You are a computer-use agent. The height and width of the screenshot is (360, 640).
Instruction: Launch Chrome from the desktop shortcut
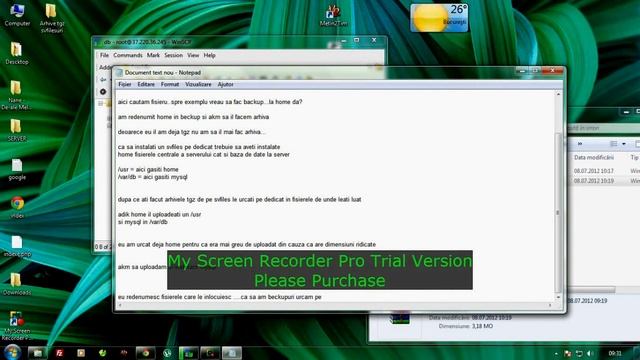point(17,207)
